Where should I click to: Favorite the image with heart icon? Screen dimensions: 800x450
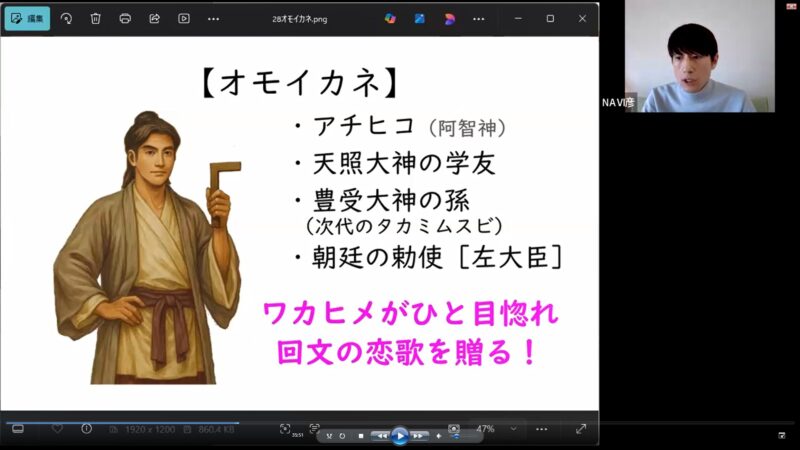[57, 429]
